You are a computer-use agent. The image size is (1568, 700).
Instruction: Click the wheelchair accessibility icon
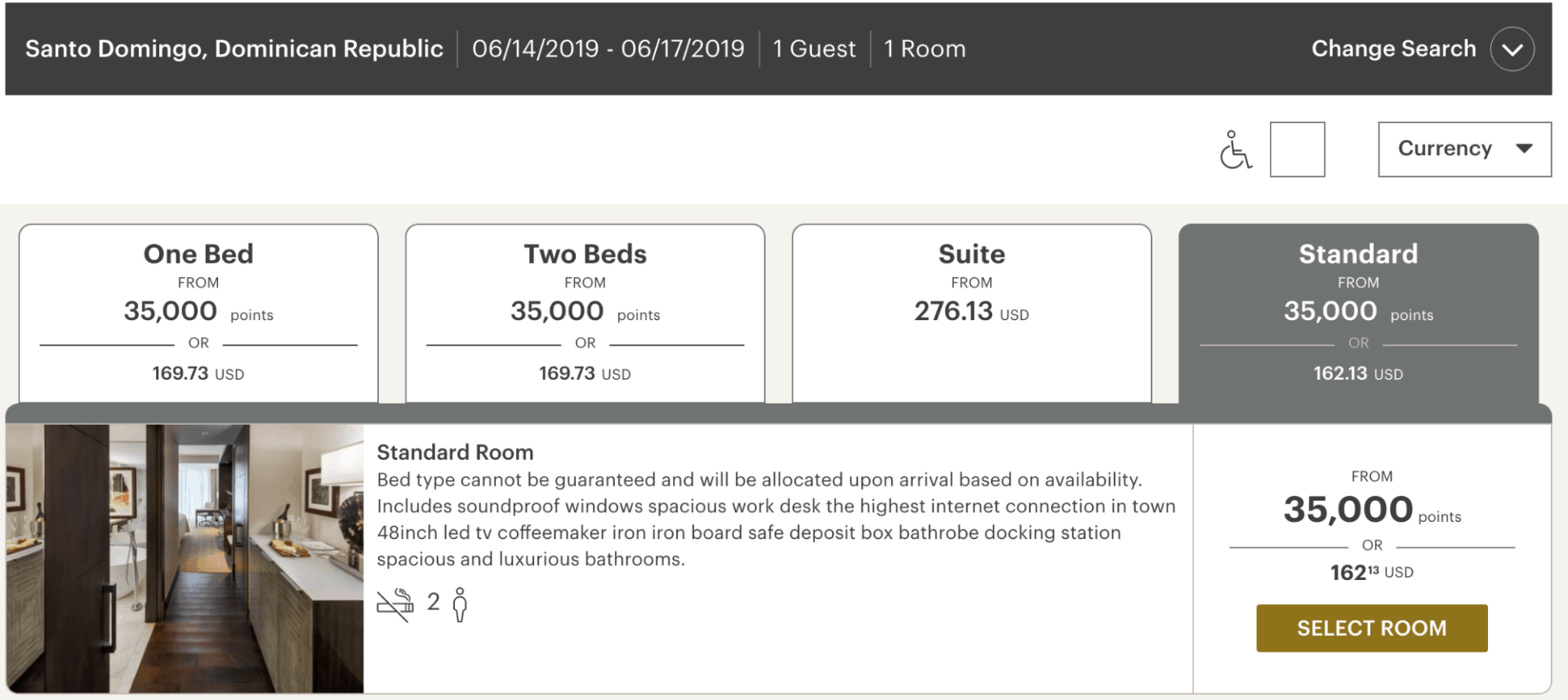1236,149
